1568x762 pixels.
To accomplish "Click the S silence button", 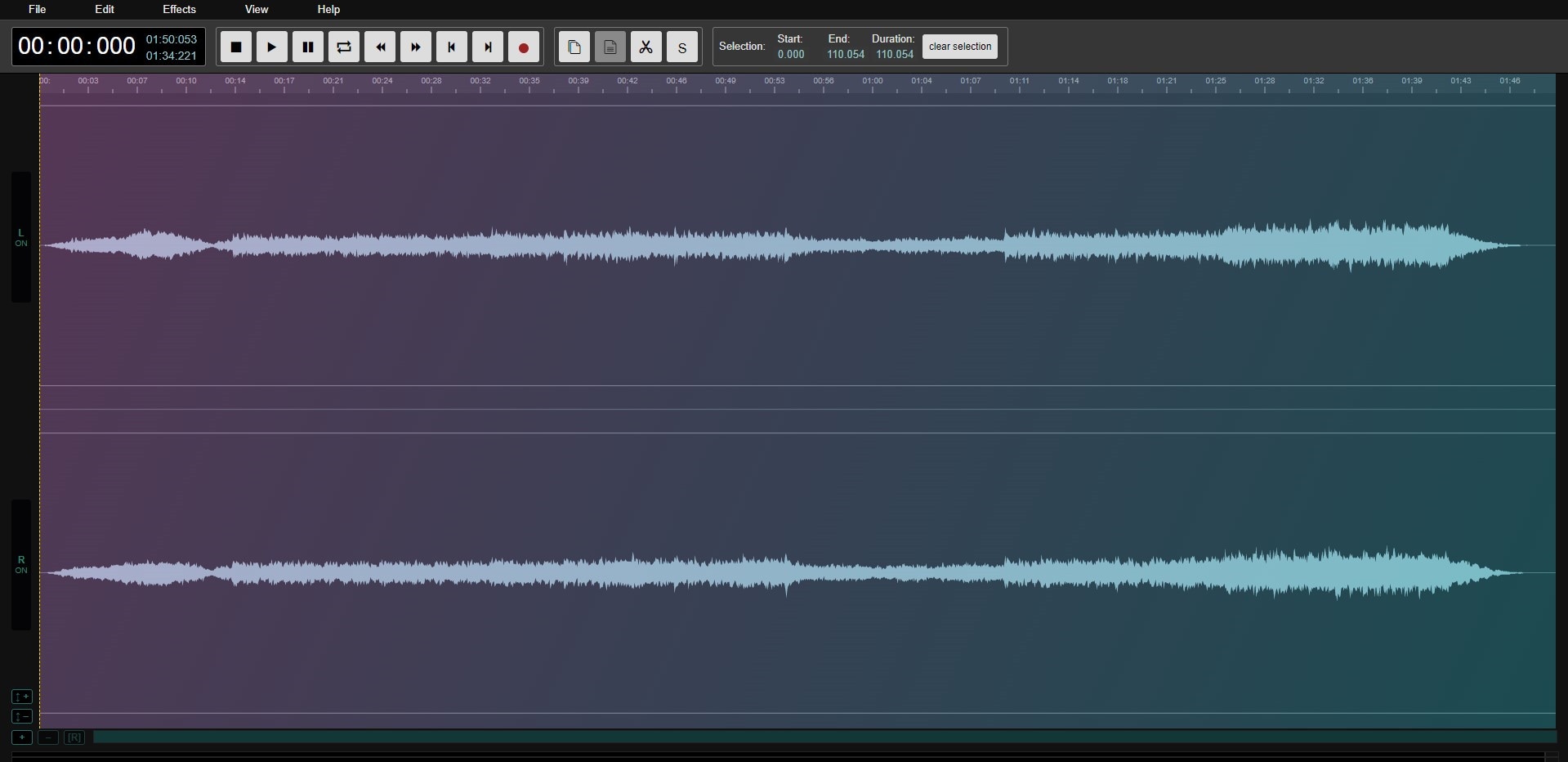I will point(682,47).
